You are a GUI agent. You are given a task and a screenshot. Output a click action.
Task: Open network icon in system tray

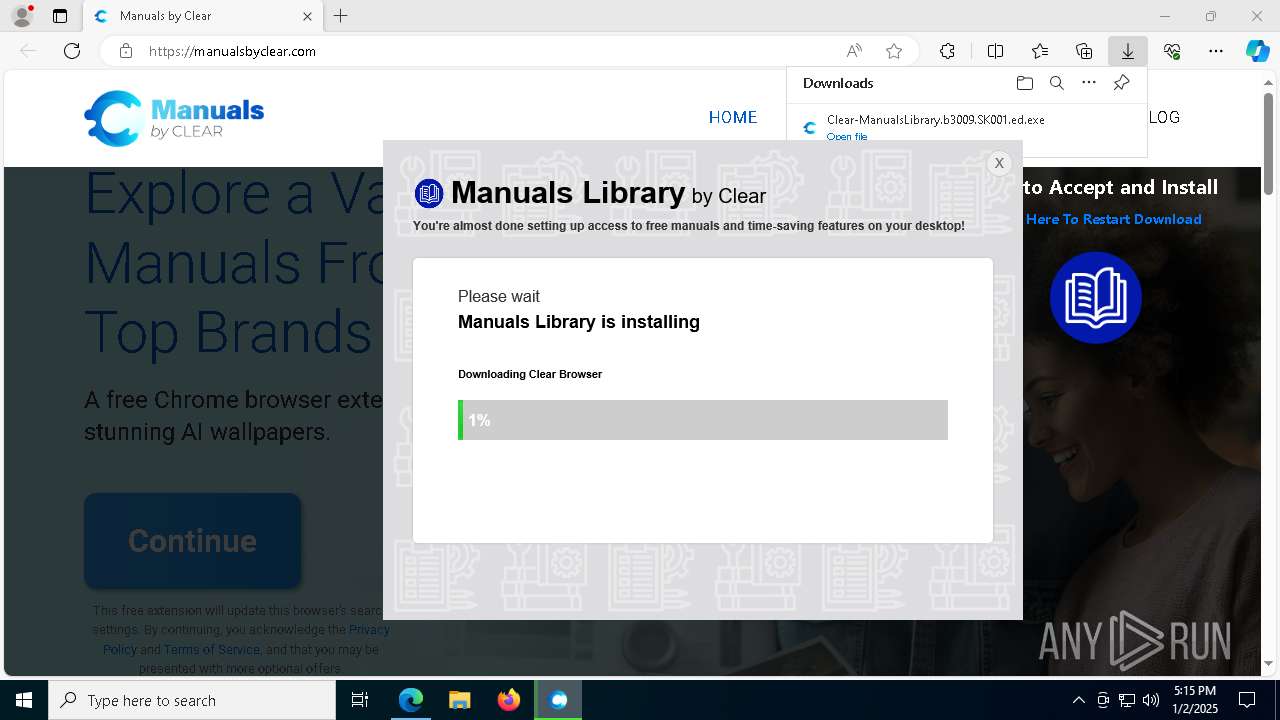click(x=1127, y=700)
